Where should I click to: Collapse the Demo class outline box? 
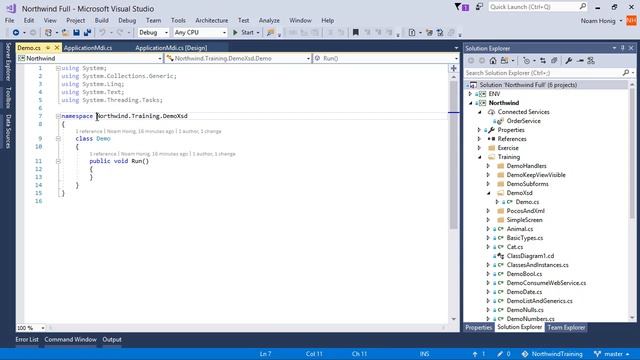(x=58, y=139)
